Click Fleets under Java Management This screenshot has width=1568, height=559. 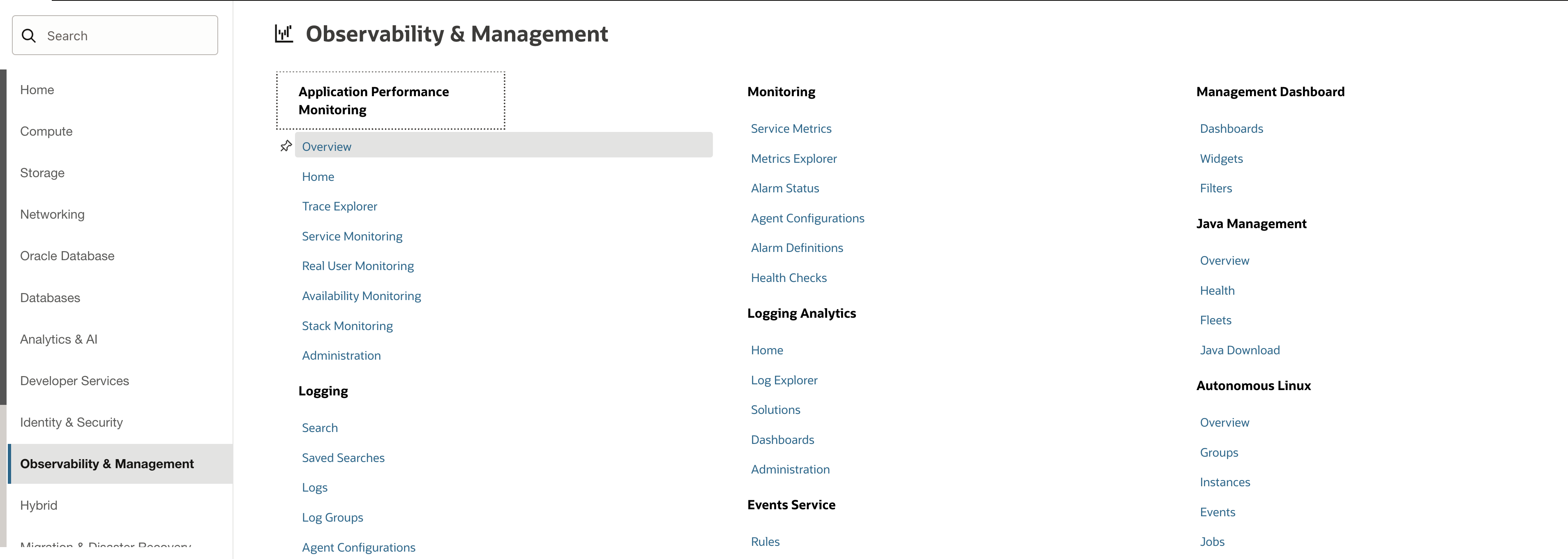click(x=1215, y=320)
